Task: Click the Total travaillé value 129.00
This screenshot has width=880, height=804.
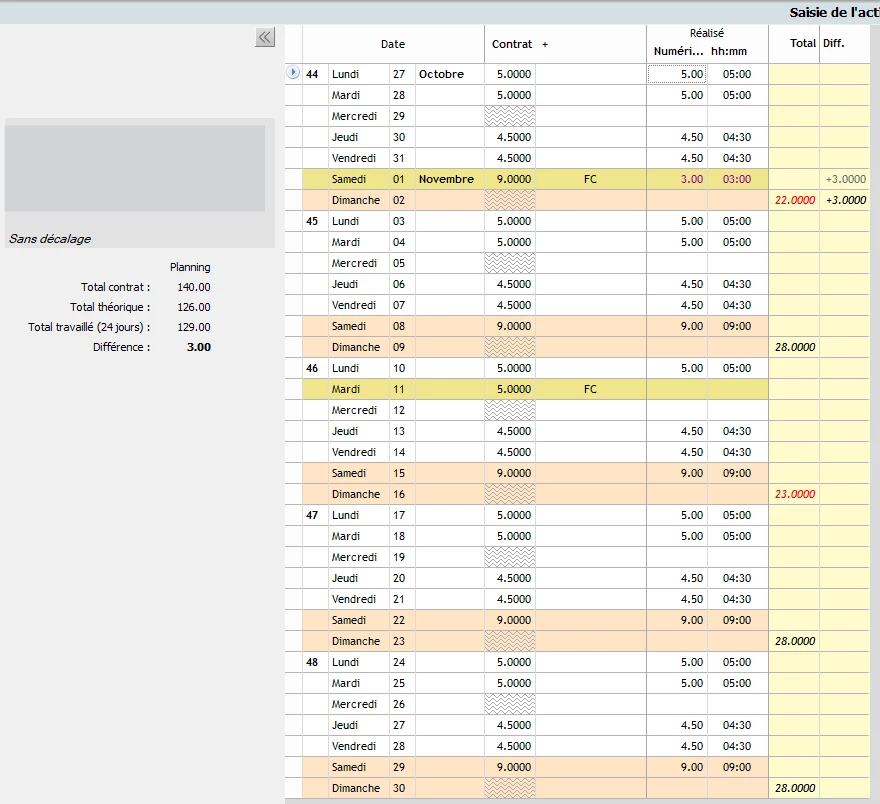Action: point(194,327)
